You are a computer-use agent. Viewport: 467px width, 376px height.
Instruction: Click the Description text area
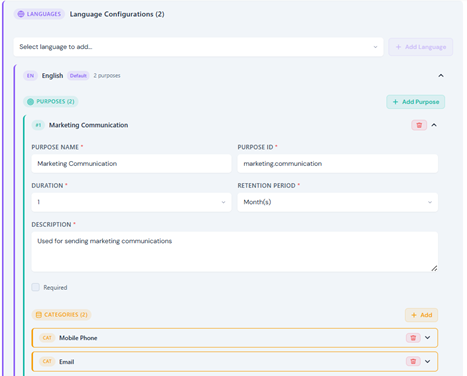tap(235, 252)
